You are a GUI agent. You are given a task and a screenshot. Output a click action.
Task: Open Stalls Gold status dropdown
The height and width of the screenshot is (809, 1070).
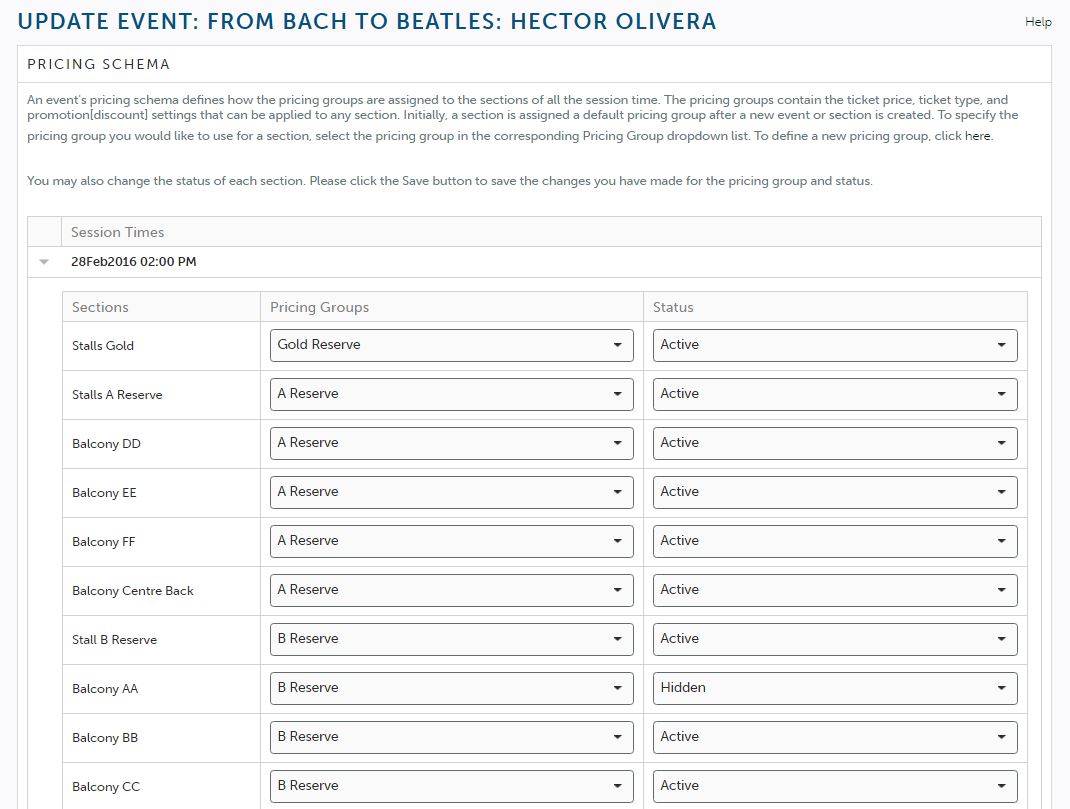(835, 345)
